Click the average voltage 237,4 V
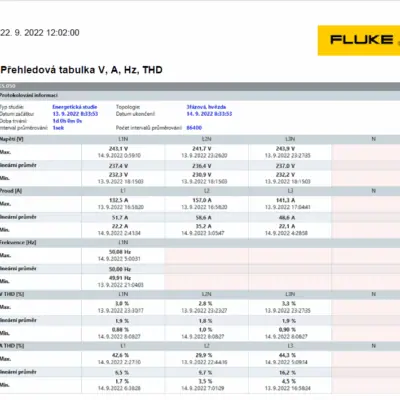This screenshot has width=400, height=400. click(x=119, y=166)
